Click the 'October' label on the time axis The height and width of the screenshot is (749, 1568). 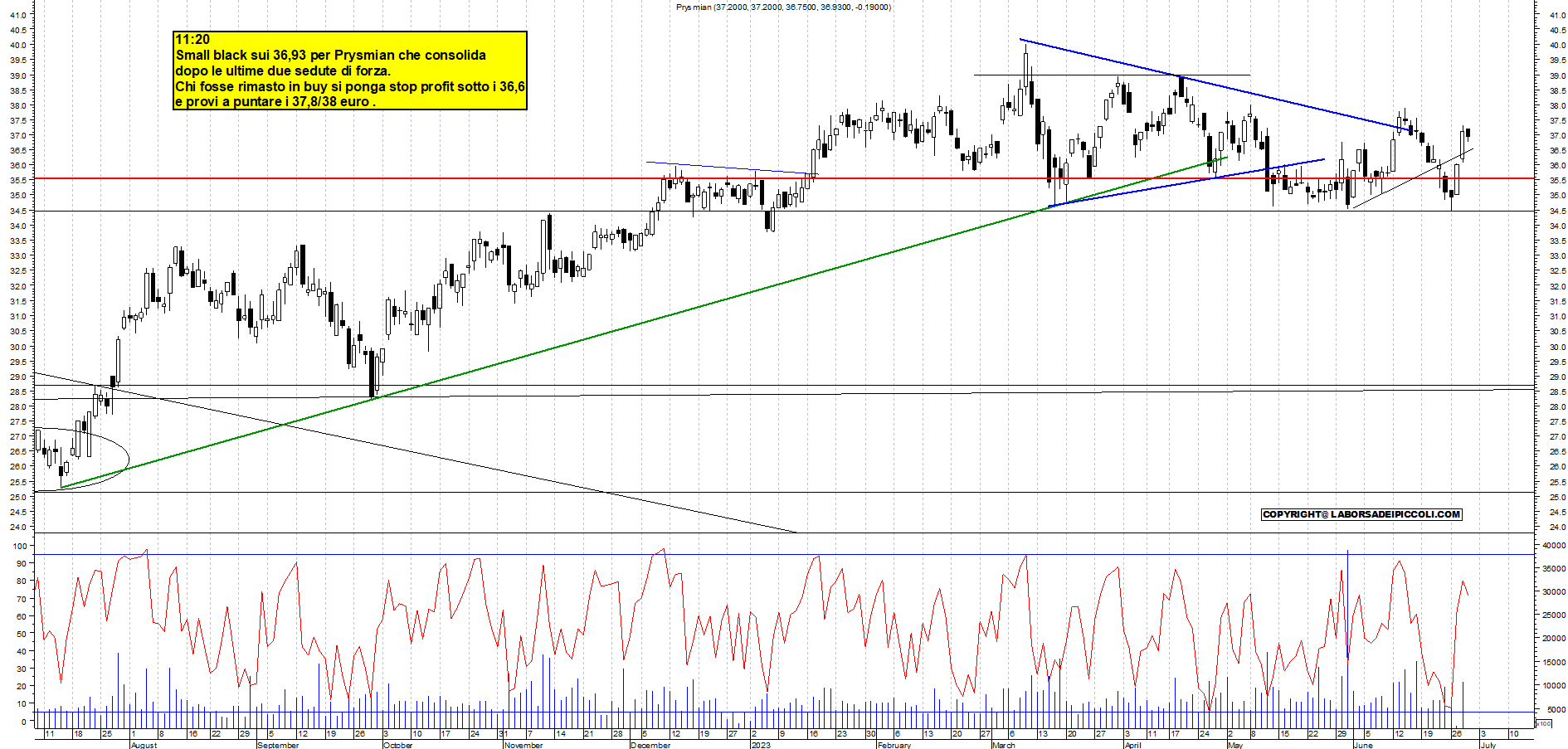(x=397, y=745)
